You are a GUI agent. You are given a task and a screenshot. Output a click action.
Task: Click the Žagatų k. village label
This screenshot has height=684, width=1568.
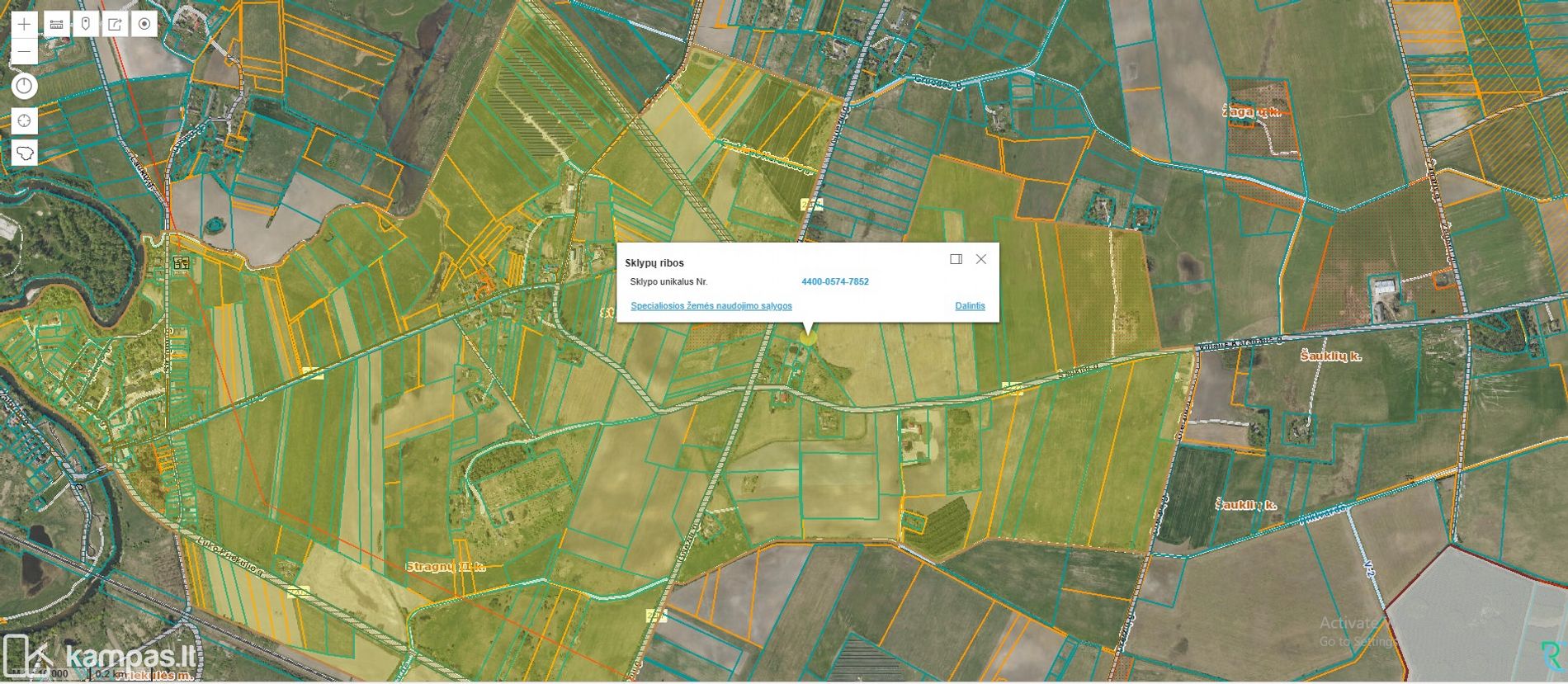[1251, 111]
